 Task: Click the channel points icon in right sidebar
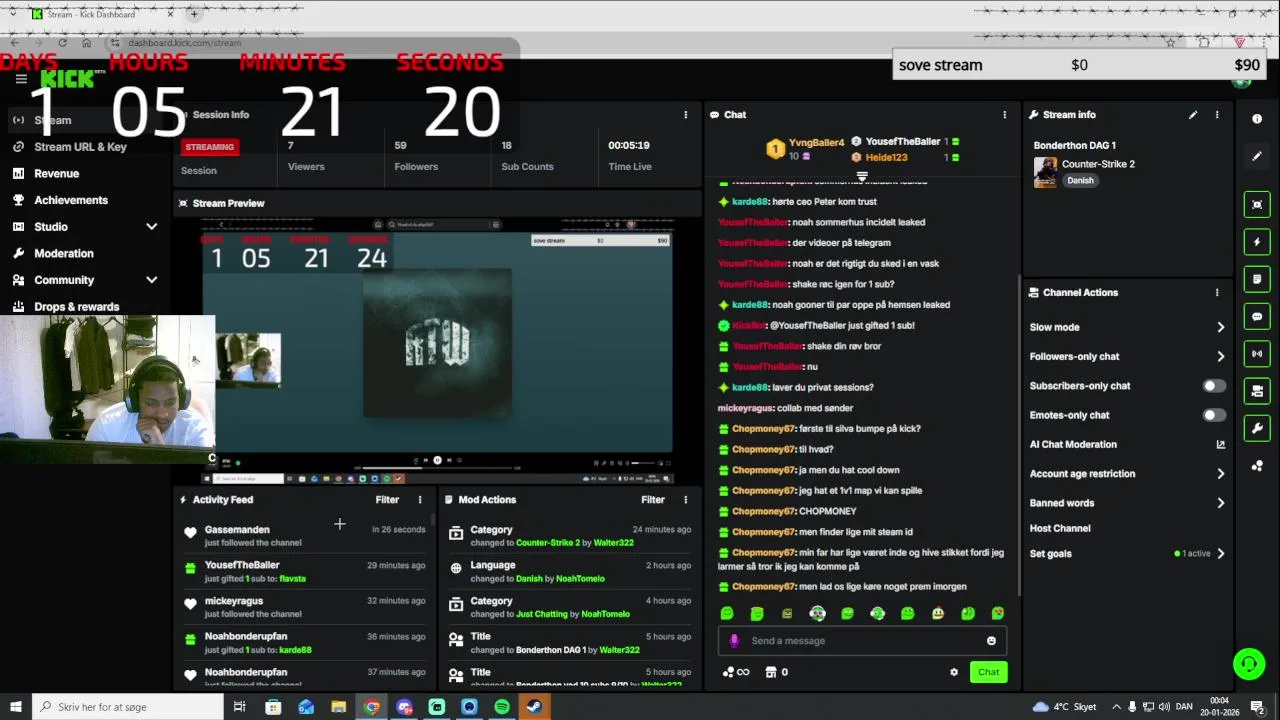1257,466
